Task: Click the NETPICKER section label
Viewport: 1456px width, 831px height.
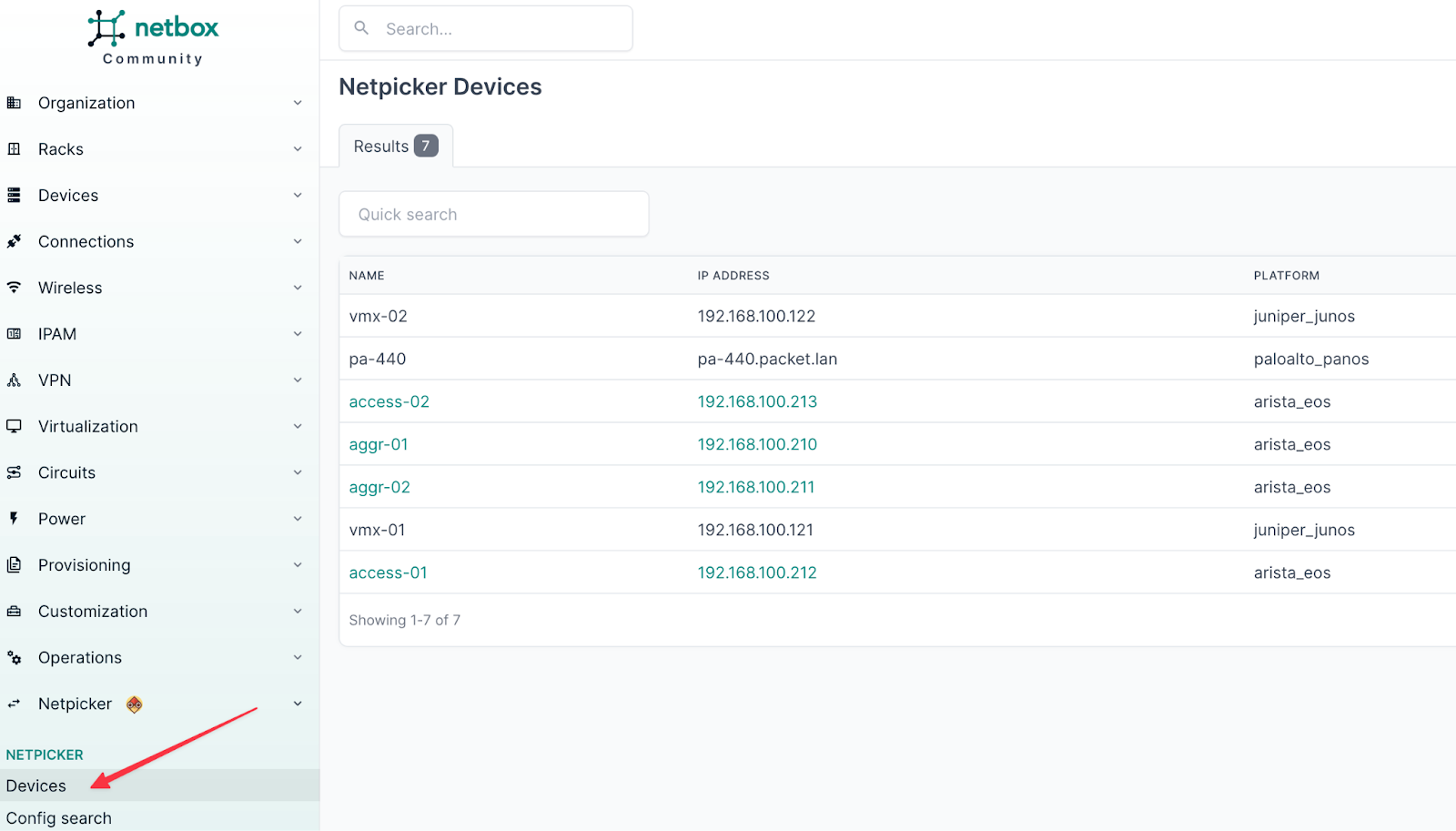Action: coord(45,755)
